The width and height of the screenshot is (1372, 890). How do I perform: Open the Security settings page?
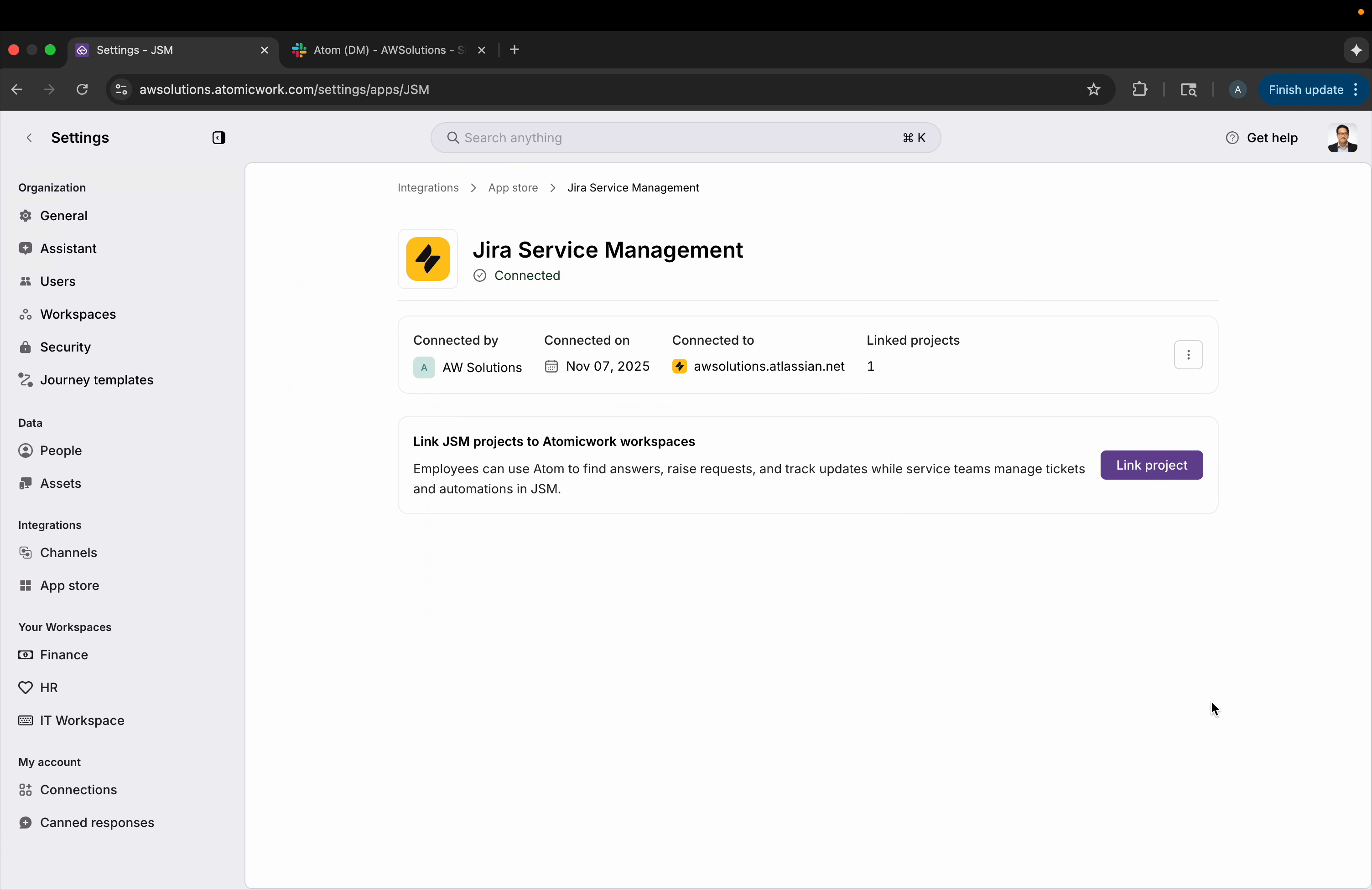click(x=65, y=347)
